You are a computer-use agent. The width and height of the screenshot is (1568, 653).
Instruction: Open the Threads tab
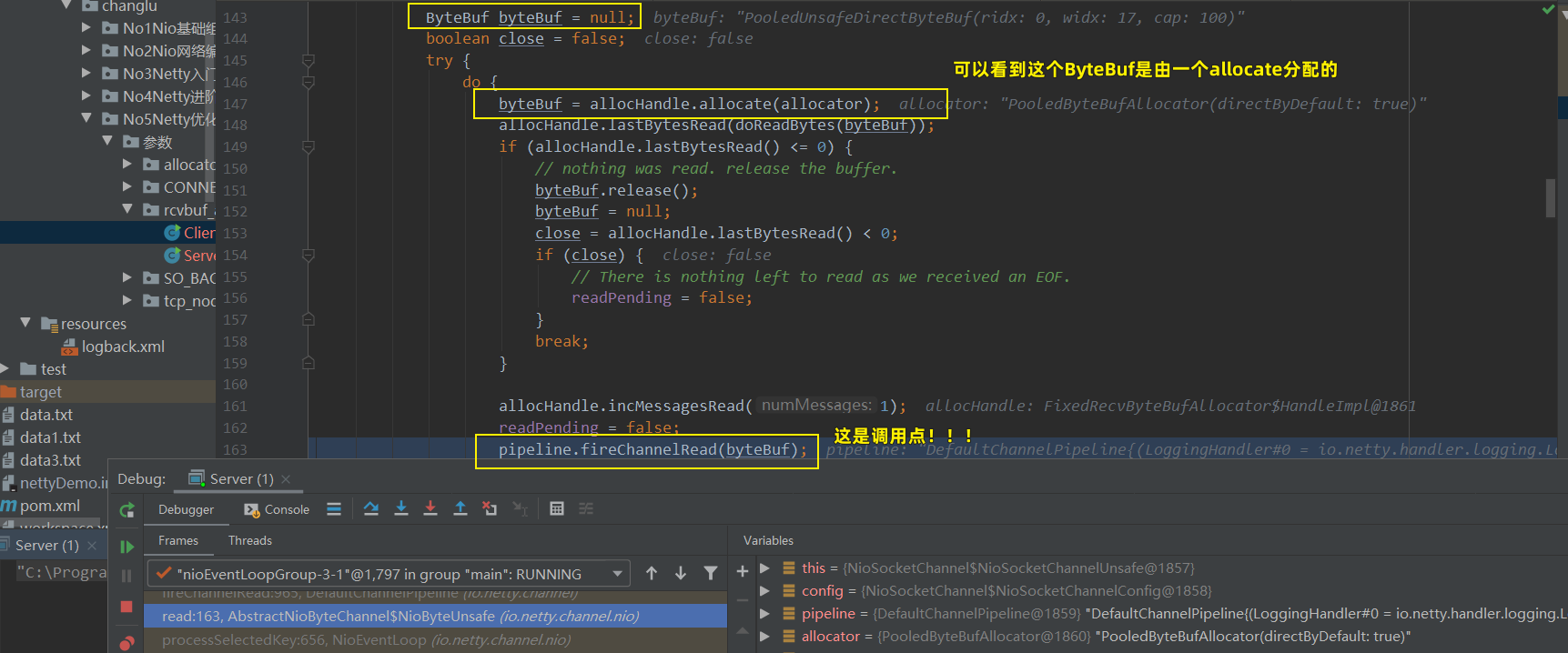tap(250, 540)
